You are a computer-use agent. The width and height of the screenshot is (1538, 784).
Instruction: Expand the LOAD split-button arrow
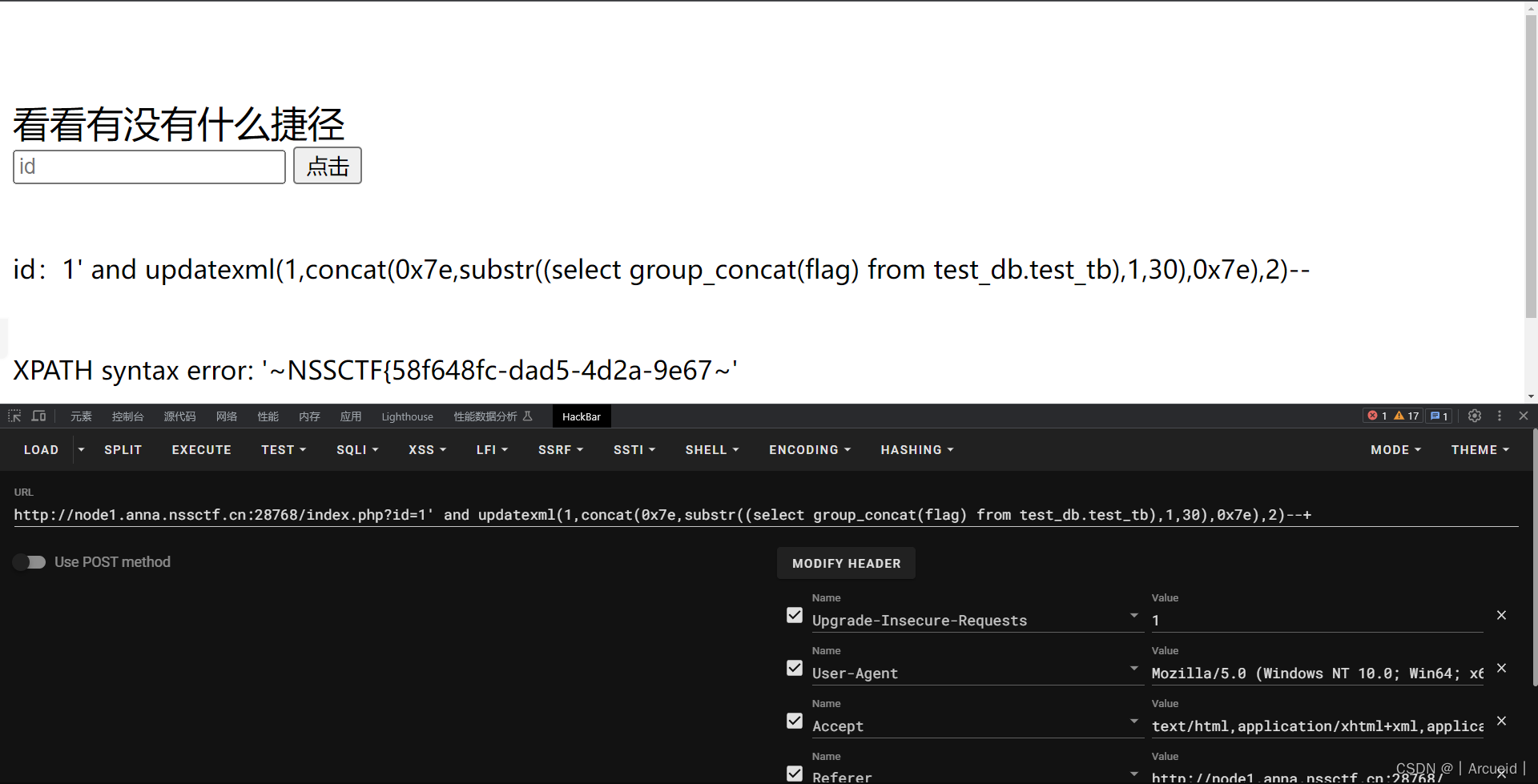click(x=81, y=450)
